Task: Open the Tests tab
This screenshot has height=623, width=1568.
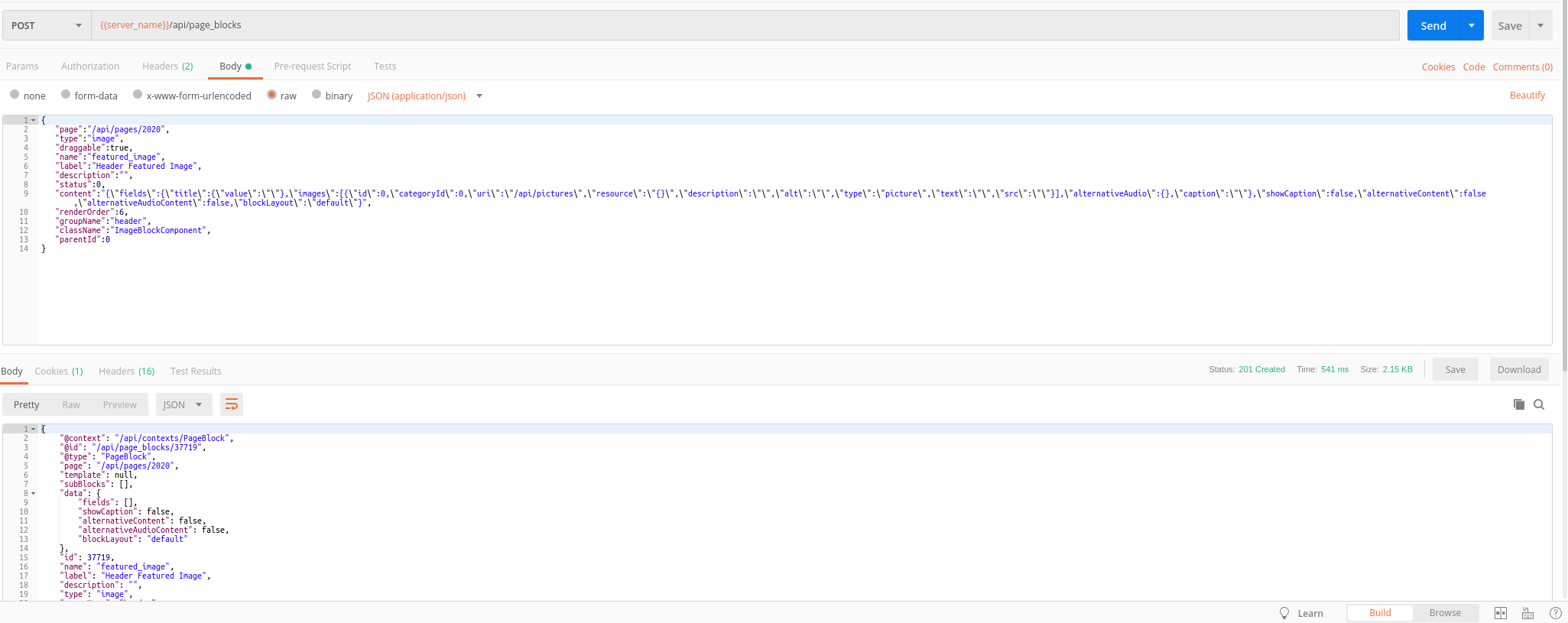Action: coord(385,67)
